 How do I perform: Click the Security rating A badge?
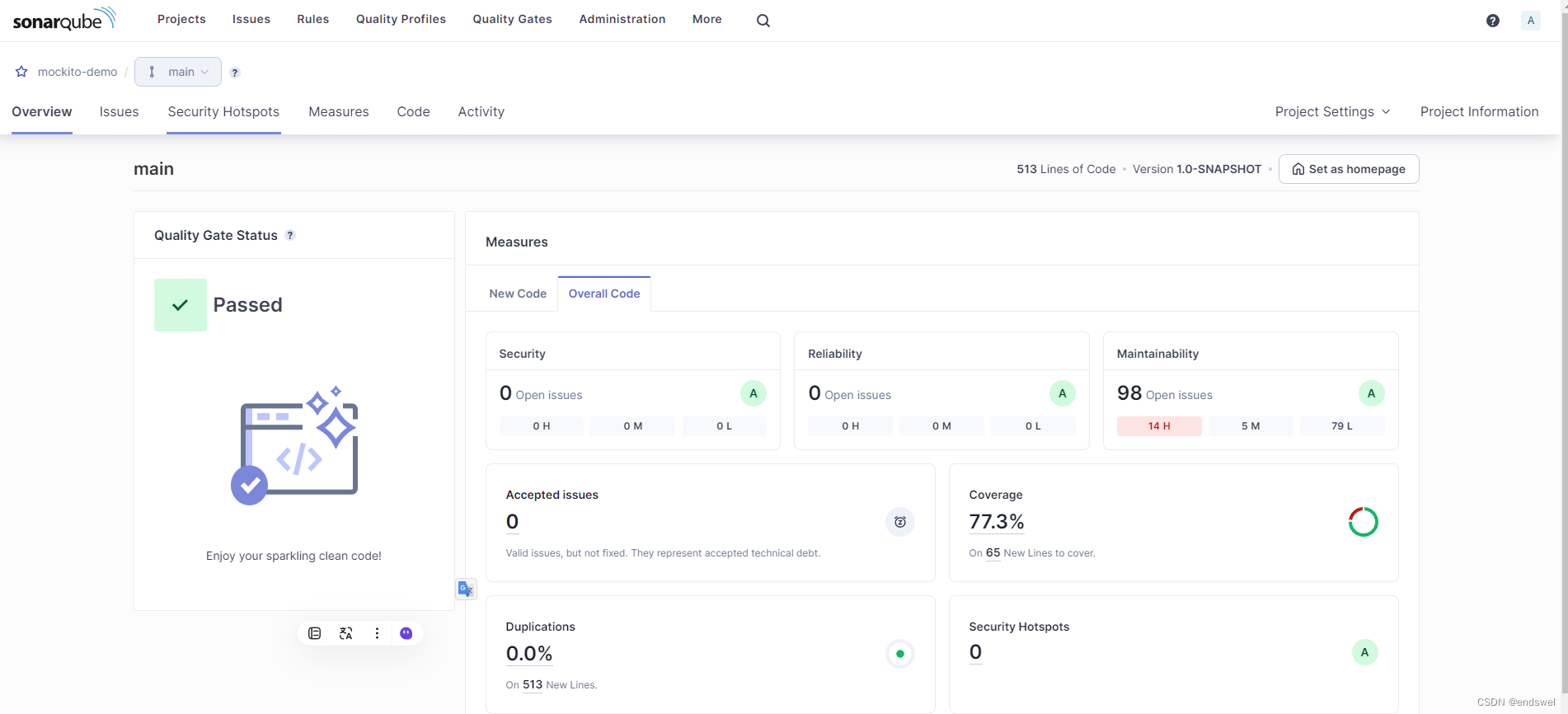pyautogui.click(x=753, y=393)
